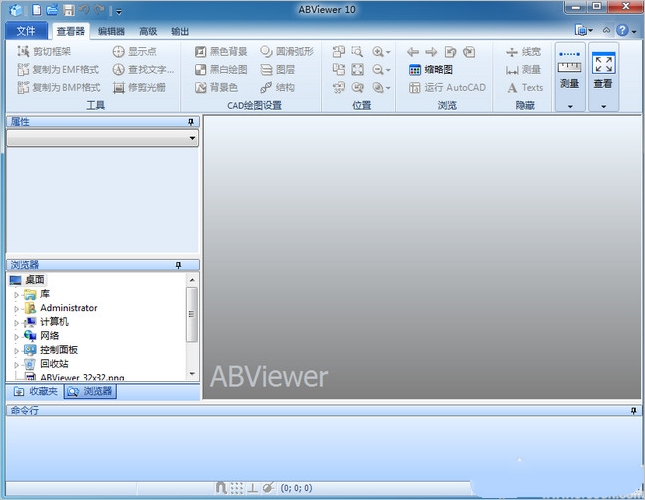The height and width of the screenshot is (500, 645).
Task: Toggle 线宽 hide option
Action: [x=523, y=52]
